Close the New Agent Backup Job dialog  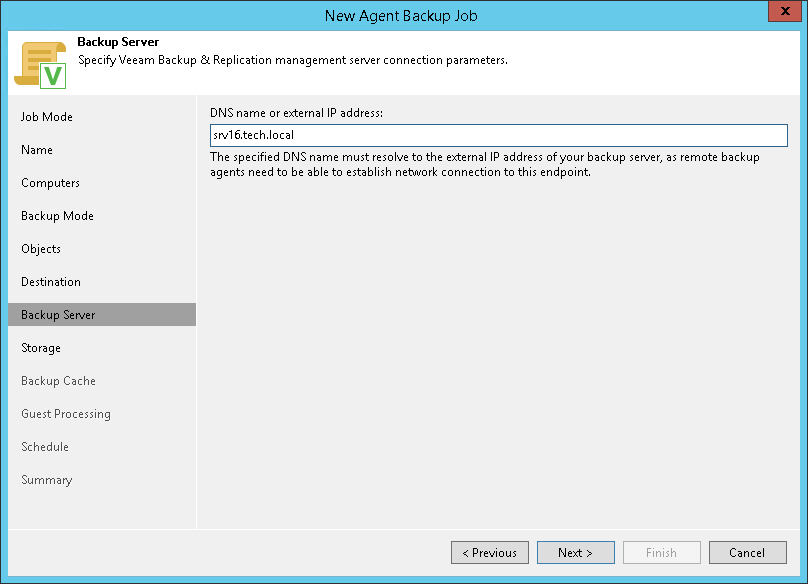coord(782,14)
